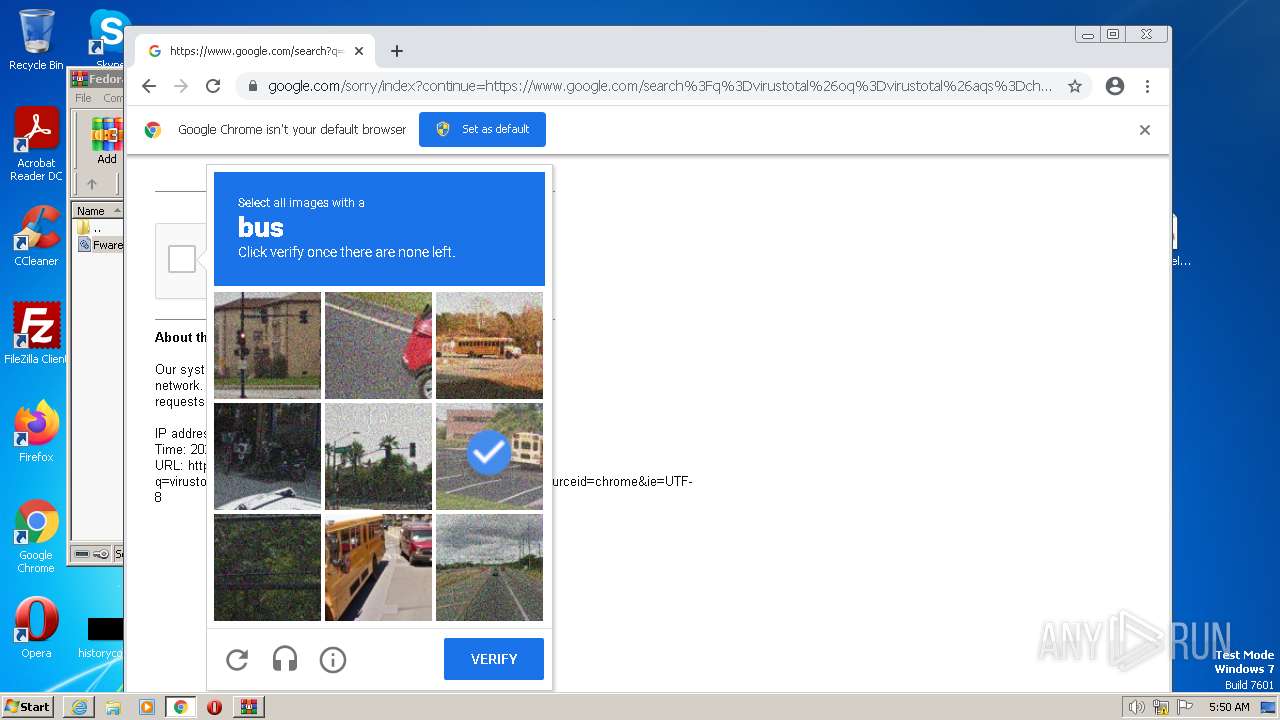1280x720 pixels.
Task: Dismiss the default browser infobar
Action: 1145,130
